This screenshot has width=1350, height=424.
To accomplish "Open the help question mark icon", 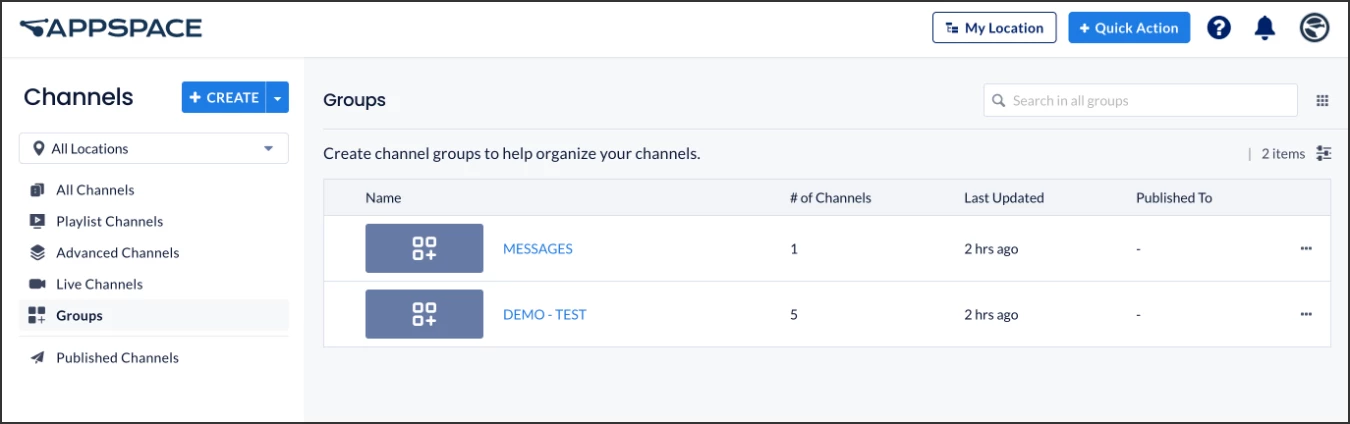I will tap(1219, 28).
